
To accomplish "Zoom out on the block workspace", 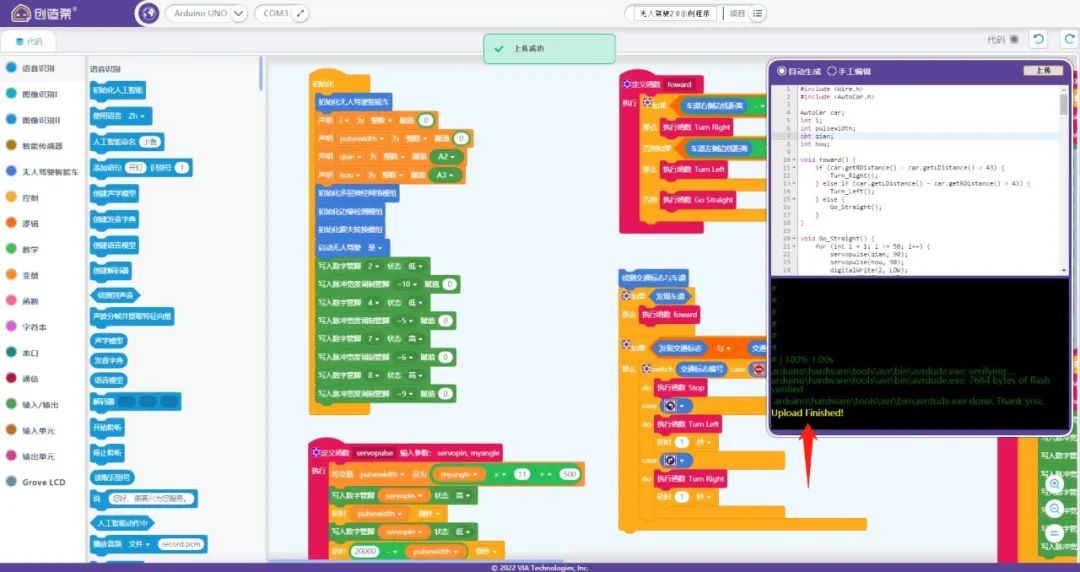I will point(1054,508).
